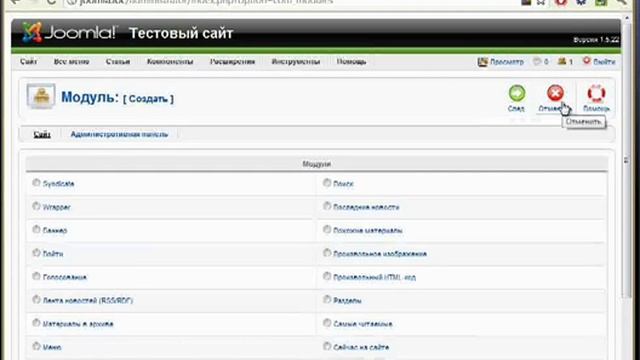Viewport: 640px width, 360px height.
Task: Switch to the Административная панель tab
Action: pyautogui.click(x=119, y=134)
